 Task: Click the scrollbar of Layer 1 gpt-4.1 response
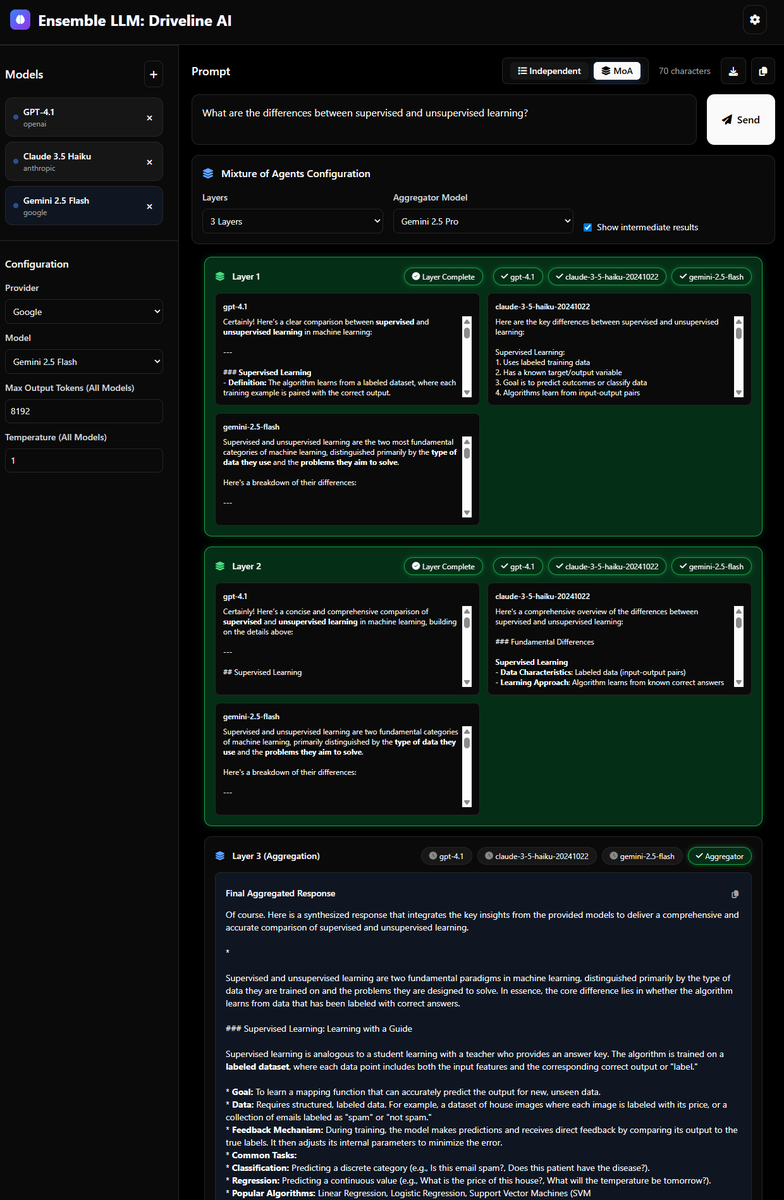pos(466,357)
